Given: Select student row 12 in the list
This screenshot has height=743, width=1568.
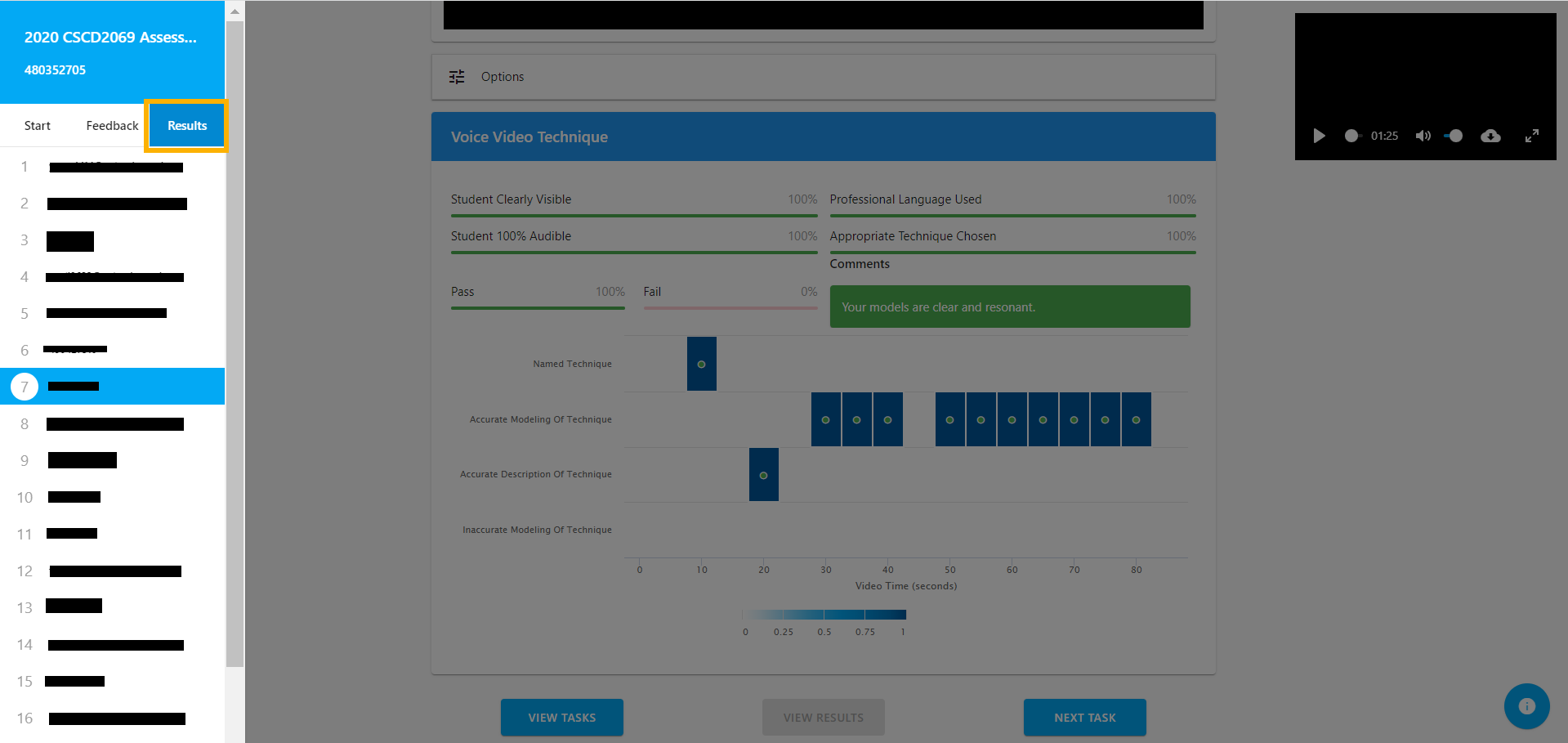Looking at the screenshot, I should pyautogui.click(x=112, y=571).
